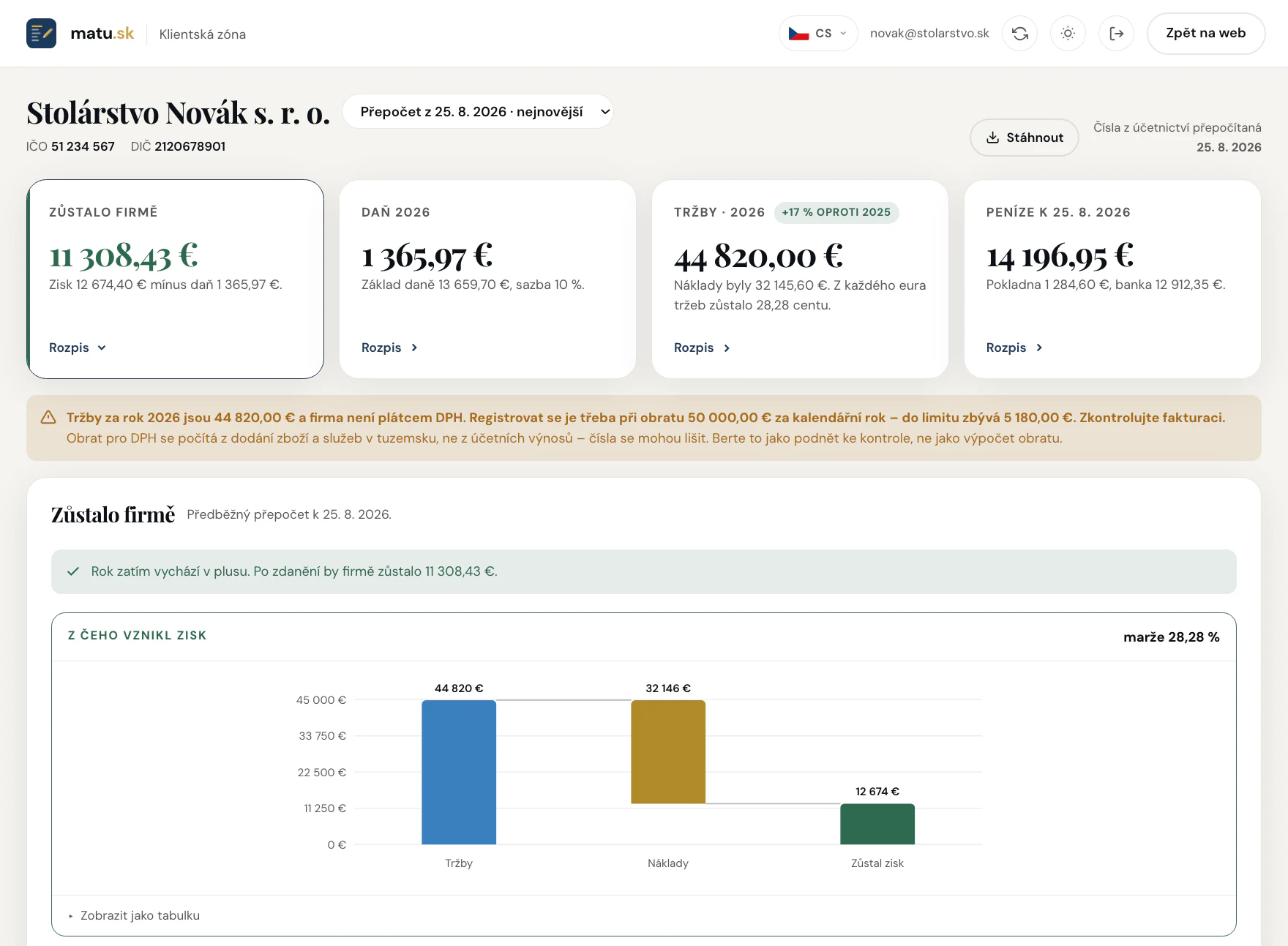The width and height of the screenshot is (1288, 946).
Task: Click the refresh data icon button
Action: click(1019, 34)
